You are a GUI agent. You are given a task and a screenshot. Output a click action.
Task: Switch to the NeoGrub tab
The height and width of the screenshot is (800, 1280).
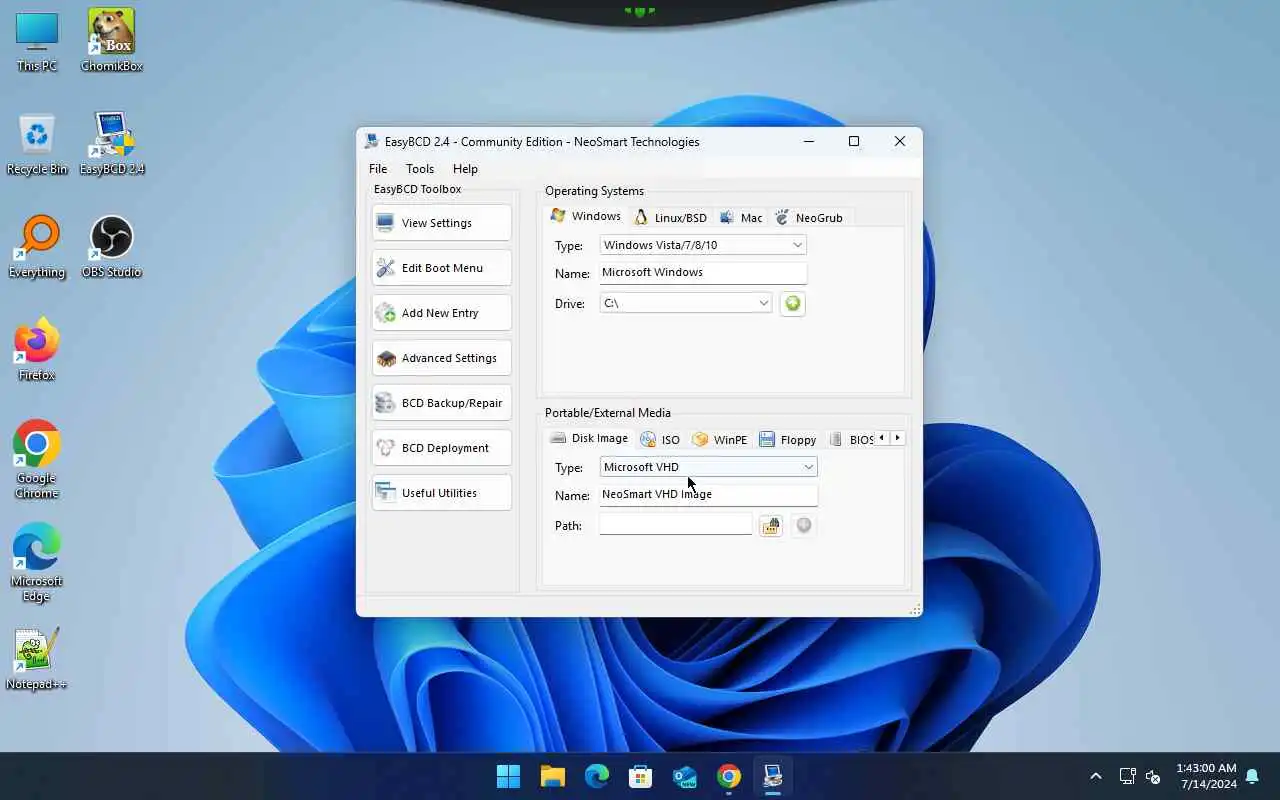click(x=809, y=217)
